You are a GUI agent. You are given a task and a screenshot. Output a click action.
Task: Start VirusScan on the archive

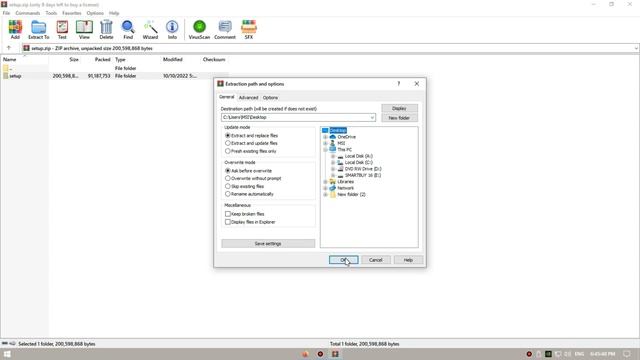pos(199,29)
